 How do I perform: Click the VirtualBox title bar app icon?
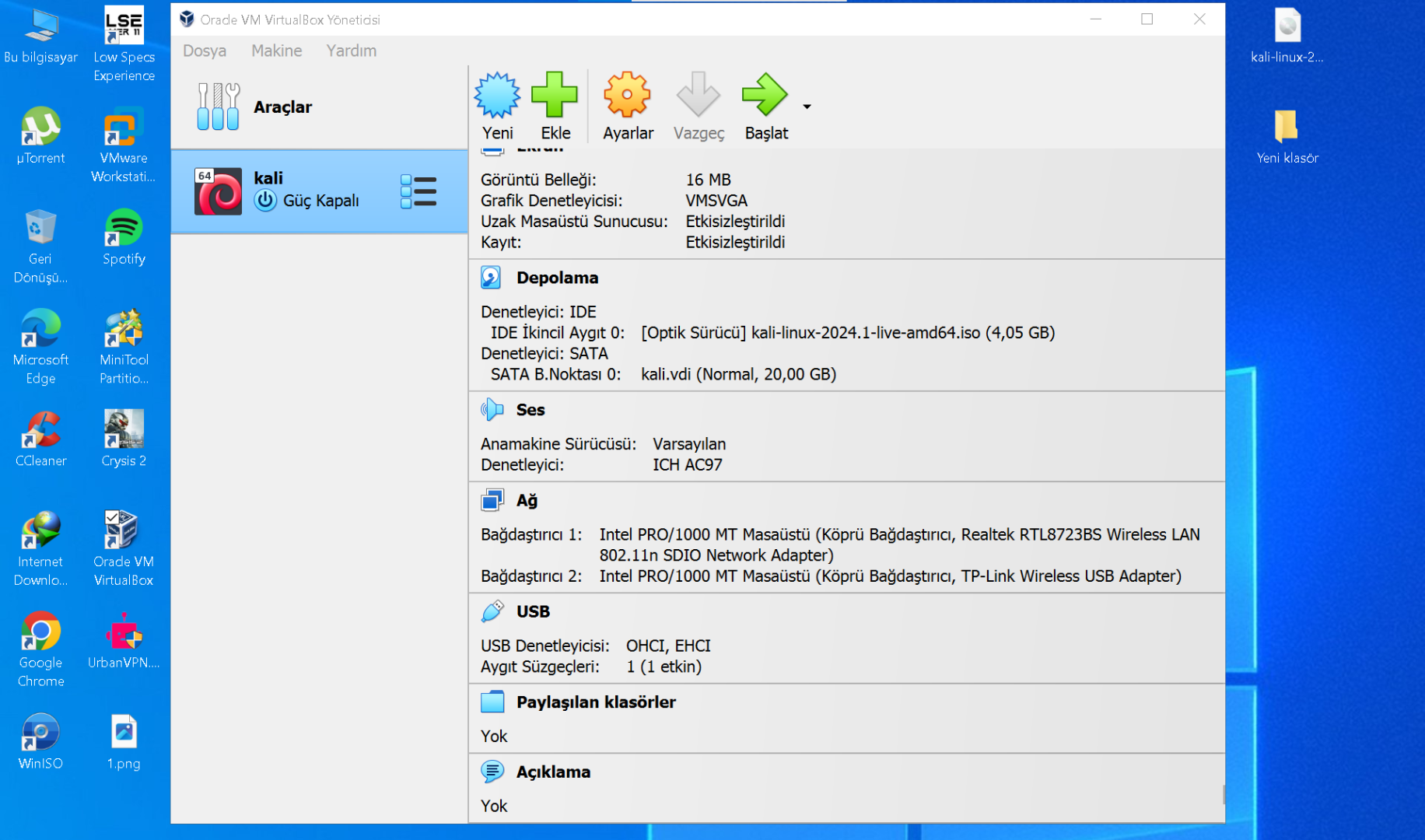pos(187,19)
